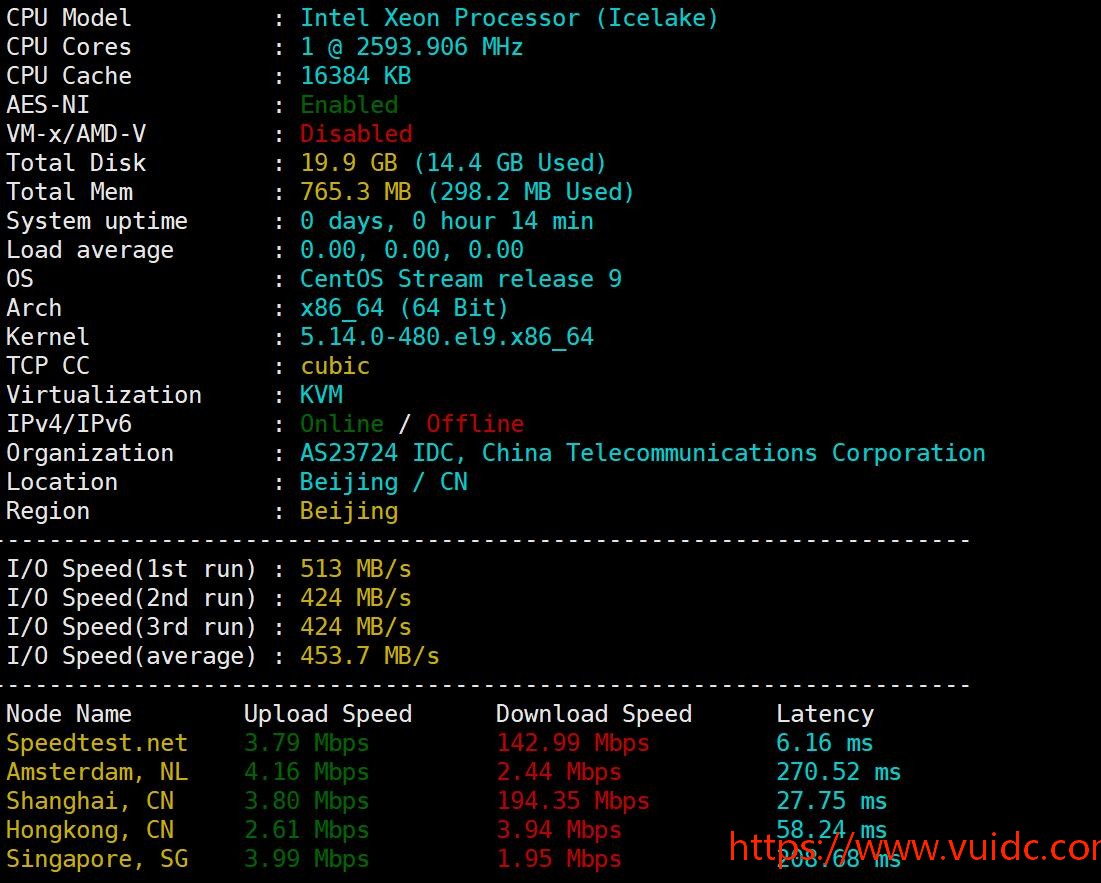Select the virtualization value 'KVM'
1101x883 pixels.
click(x=322, y=394)
